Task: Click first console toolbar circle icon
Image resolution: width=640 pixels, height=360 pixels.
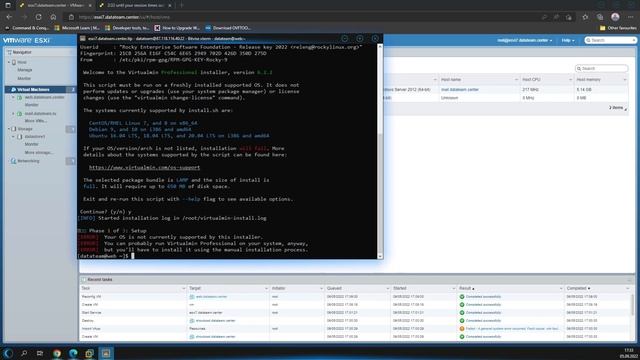Action: (x=345, y=38)
